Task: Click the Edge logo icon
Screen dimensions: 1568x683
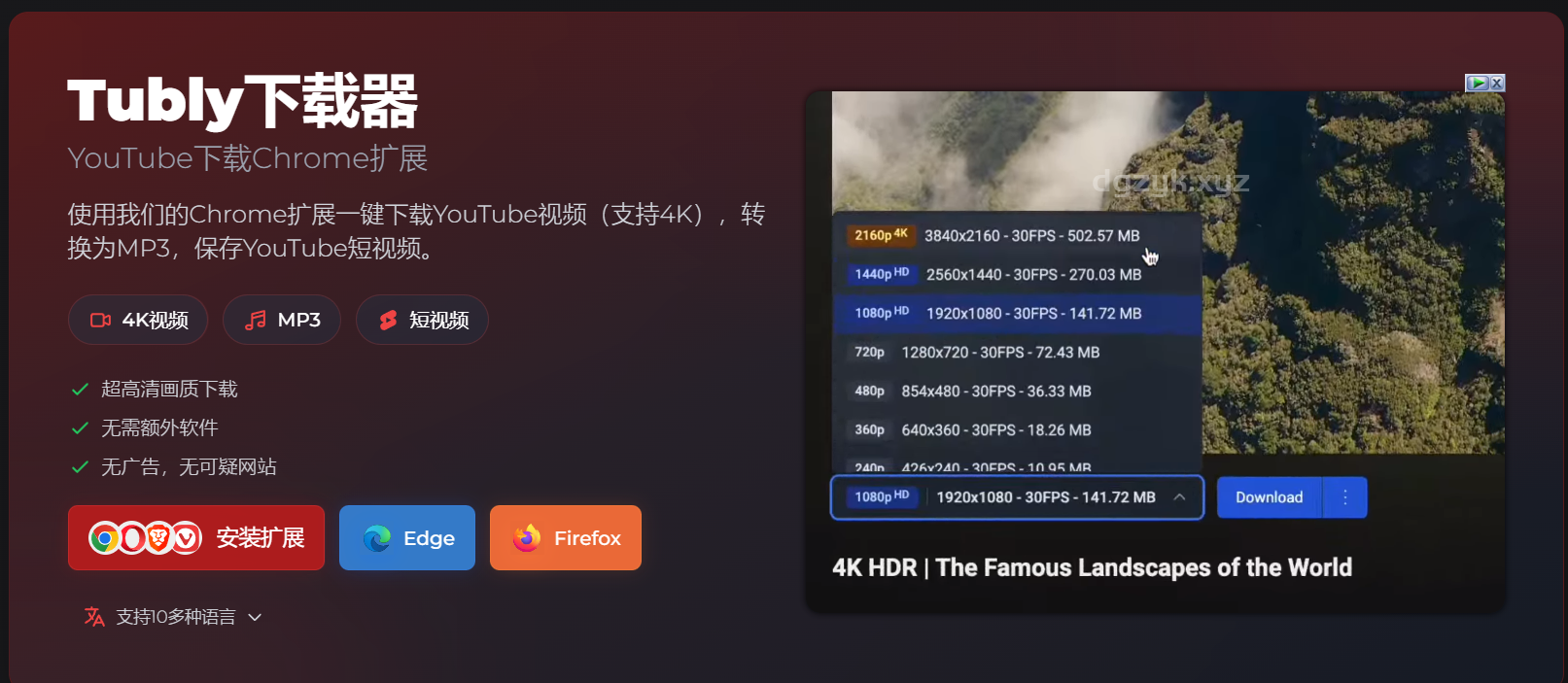Action: pos(377,537)
